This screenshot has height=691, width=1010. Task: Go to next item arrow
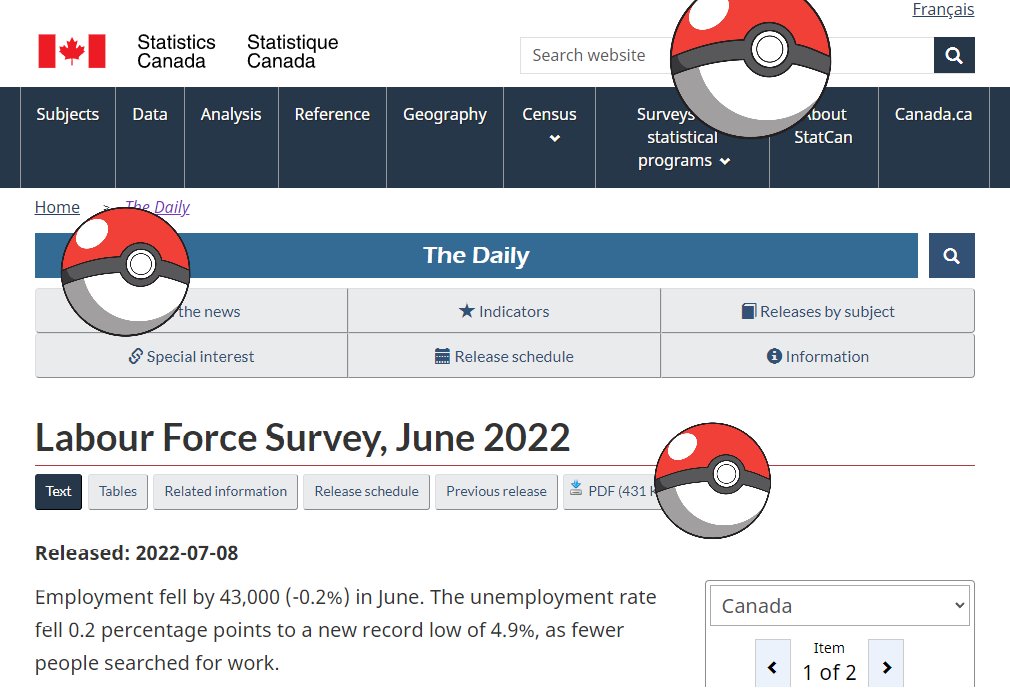(886, 665)
